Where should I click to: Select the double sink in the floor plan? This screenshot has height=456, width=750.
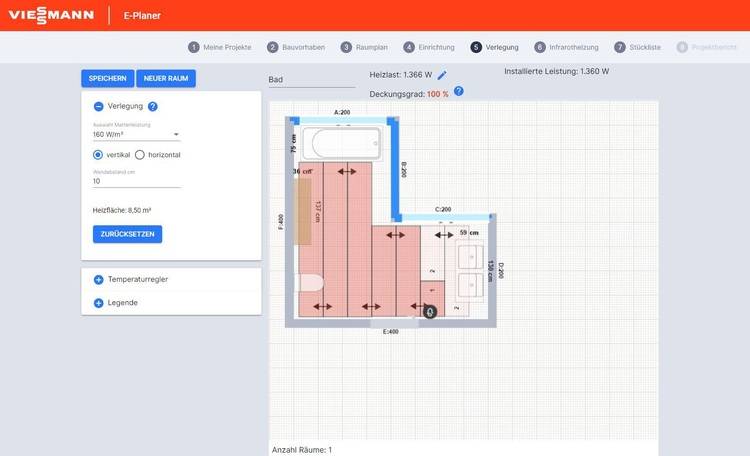click(470, 270)
